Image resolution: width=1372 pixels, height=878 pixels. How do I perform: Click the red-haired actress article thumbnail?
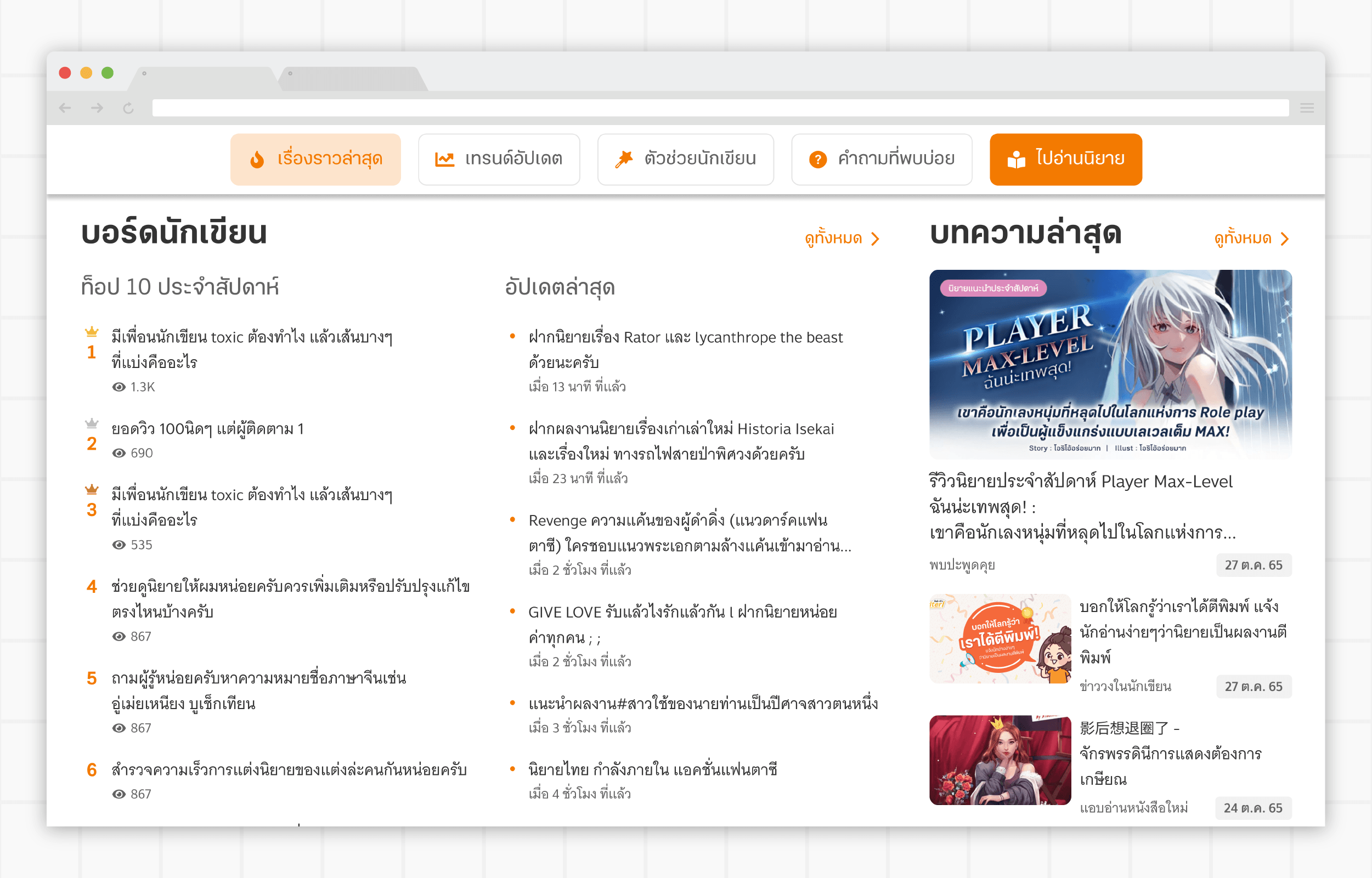(1000, 760)
